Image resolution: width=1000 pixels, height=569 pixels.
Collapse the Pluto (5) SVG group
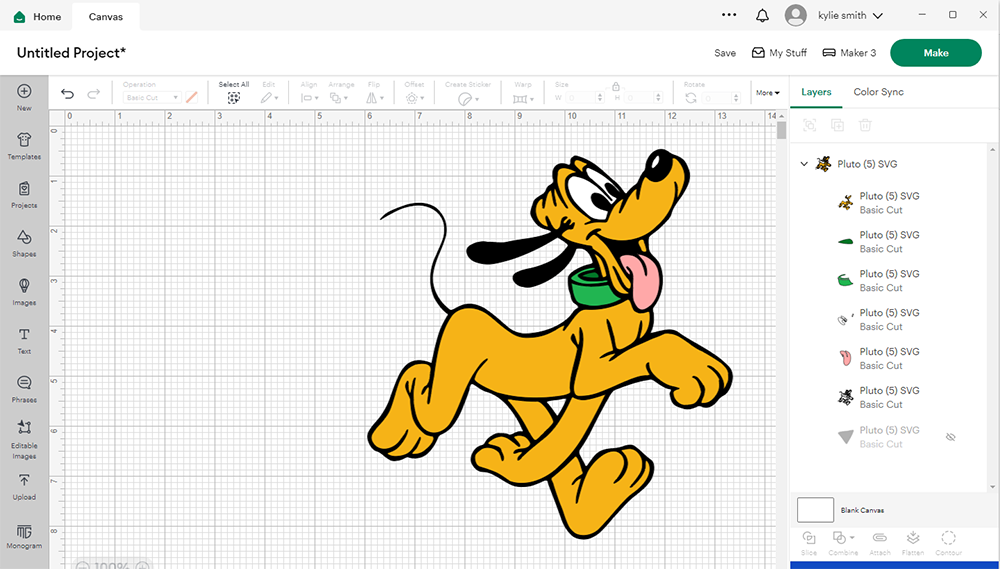click(x=804, y=164)
